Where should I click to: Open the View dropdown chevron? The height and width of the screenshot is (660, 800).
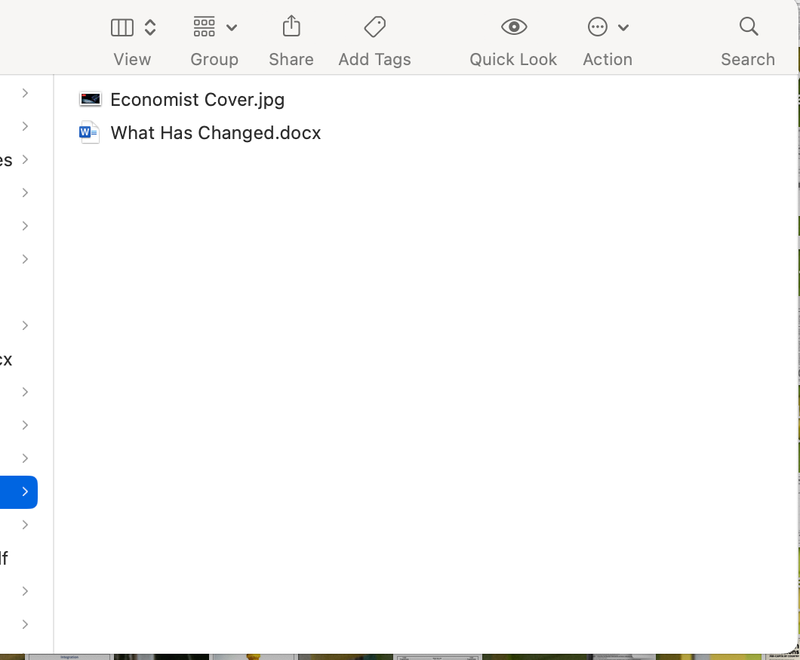click(x=148, y=27)
